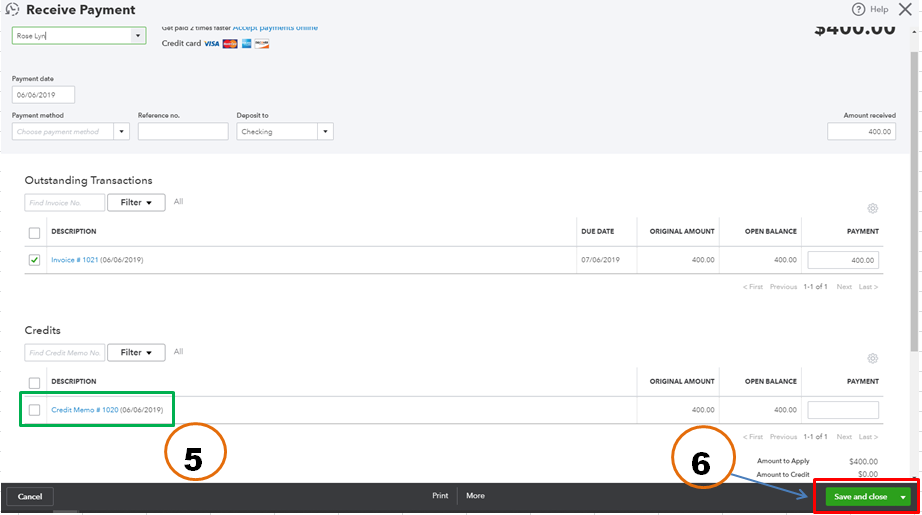
Task: Click Next in Outstanding Transactions pagination
Action: 844,287
